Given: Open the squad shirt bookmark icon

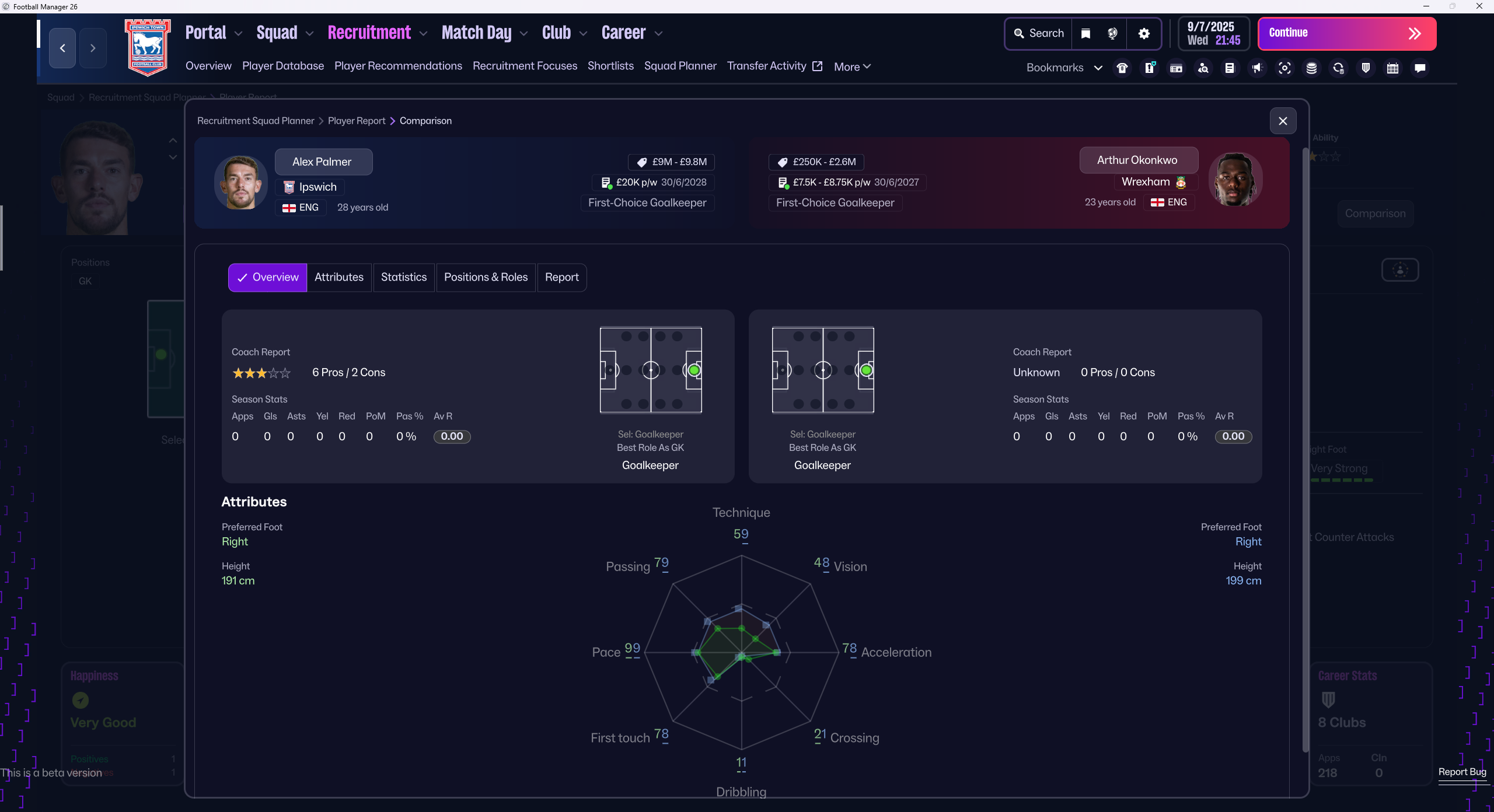Looking at the screenshot, I should 1122,68.
